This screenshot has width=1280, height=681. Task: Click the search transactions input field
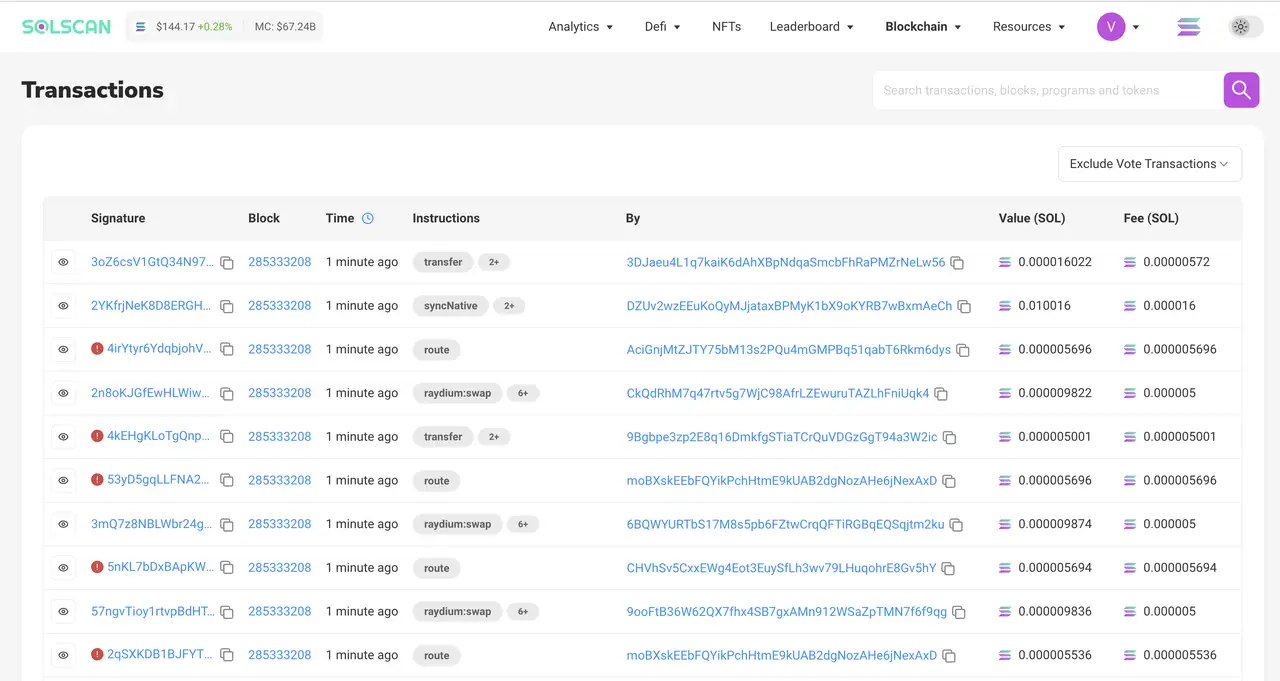coord(1047,90)
